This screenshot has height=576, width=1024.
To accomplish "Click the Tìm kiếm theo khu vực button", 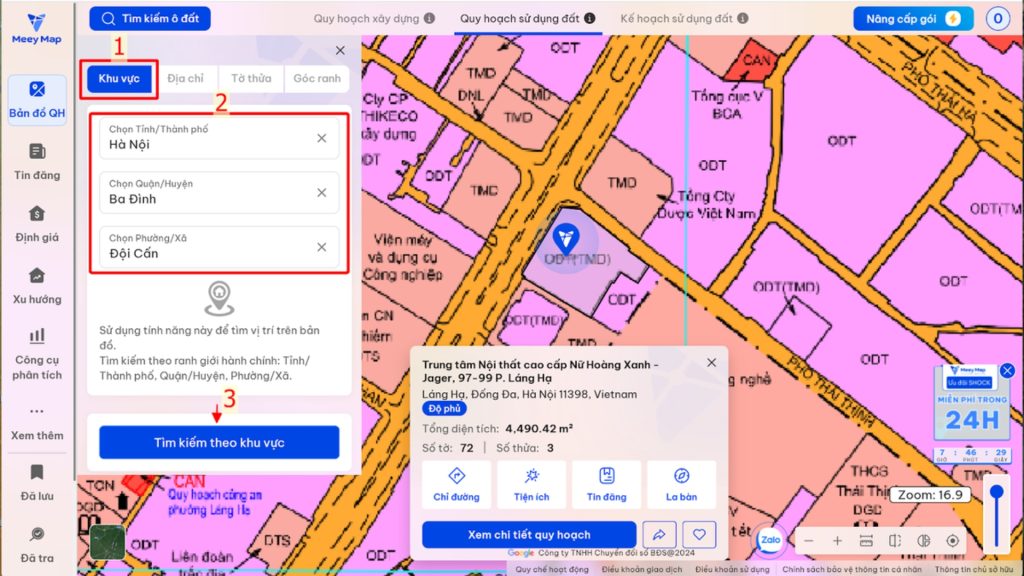I will pyautogui.click(x=219, y=442).
